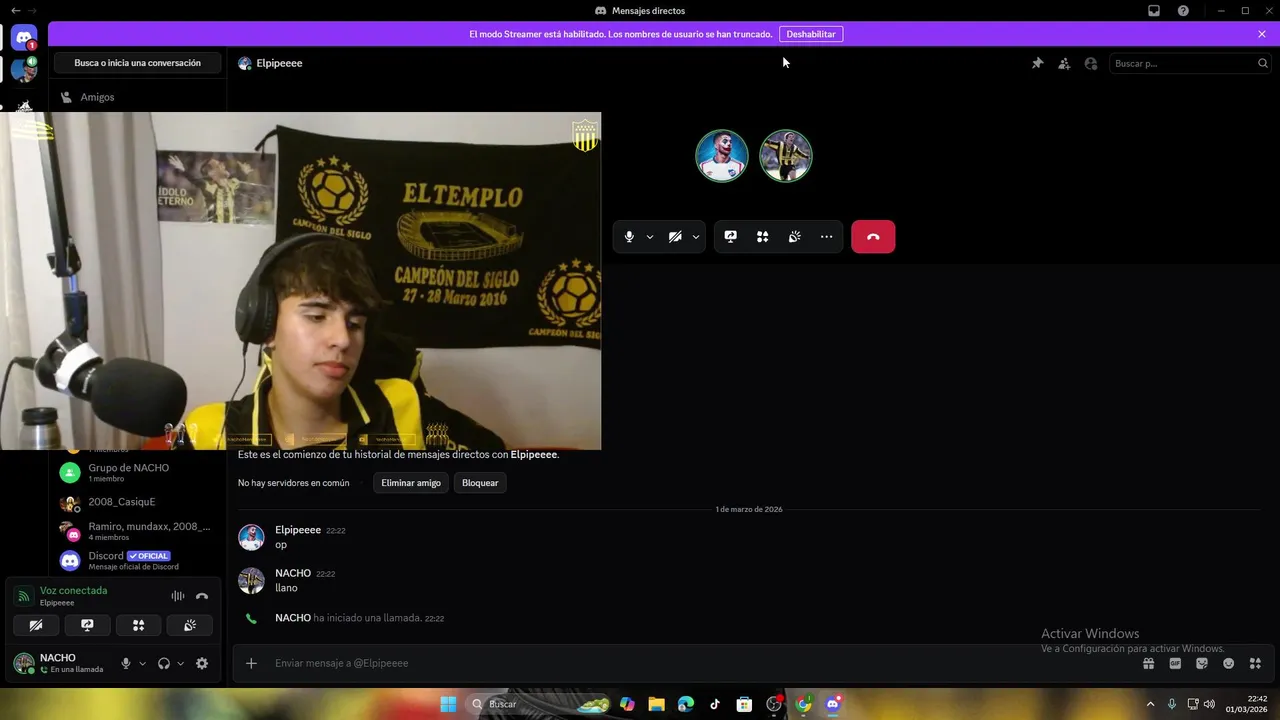Open TikTok from the taskbar
The image size is (1280, 720).
point(715,704)
